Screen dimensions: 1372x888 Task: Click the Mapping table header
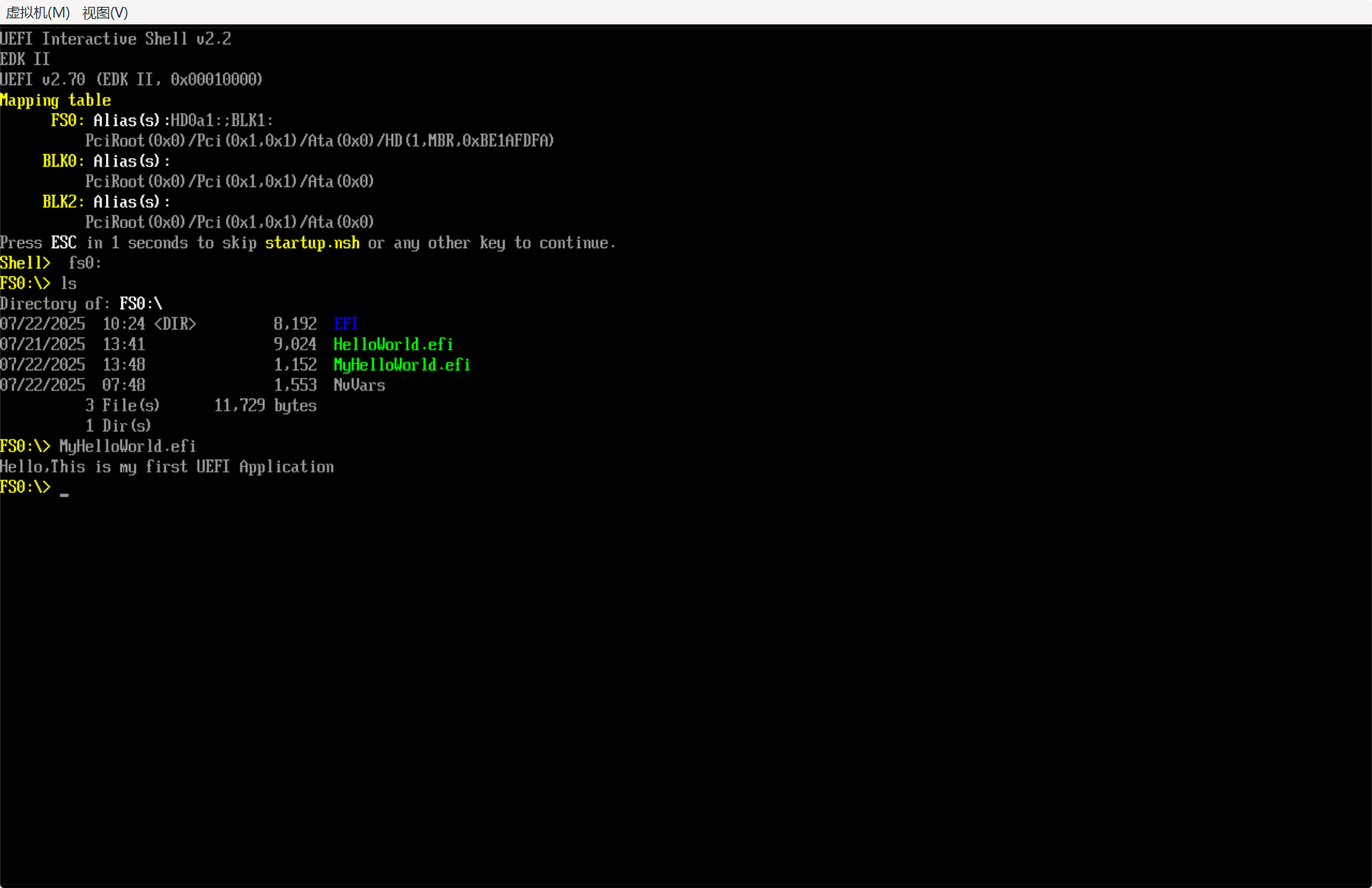click(x=56, y=100)
